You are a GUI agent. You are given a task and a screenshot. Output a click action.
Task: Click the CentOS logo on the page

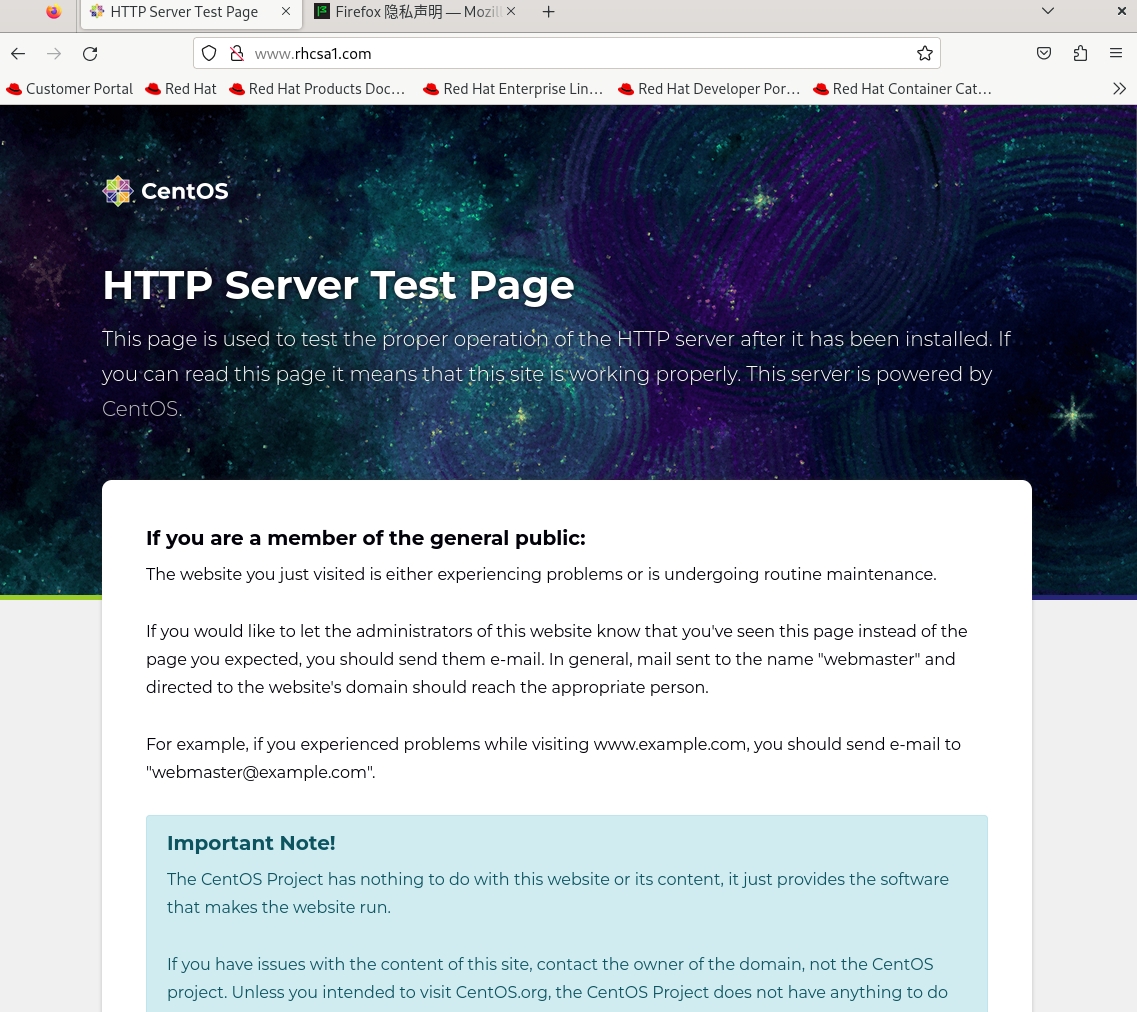165,191
